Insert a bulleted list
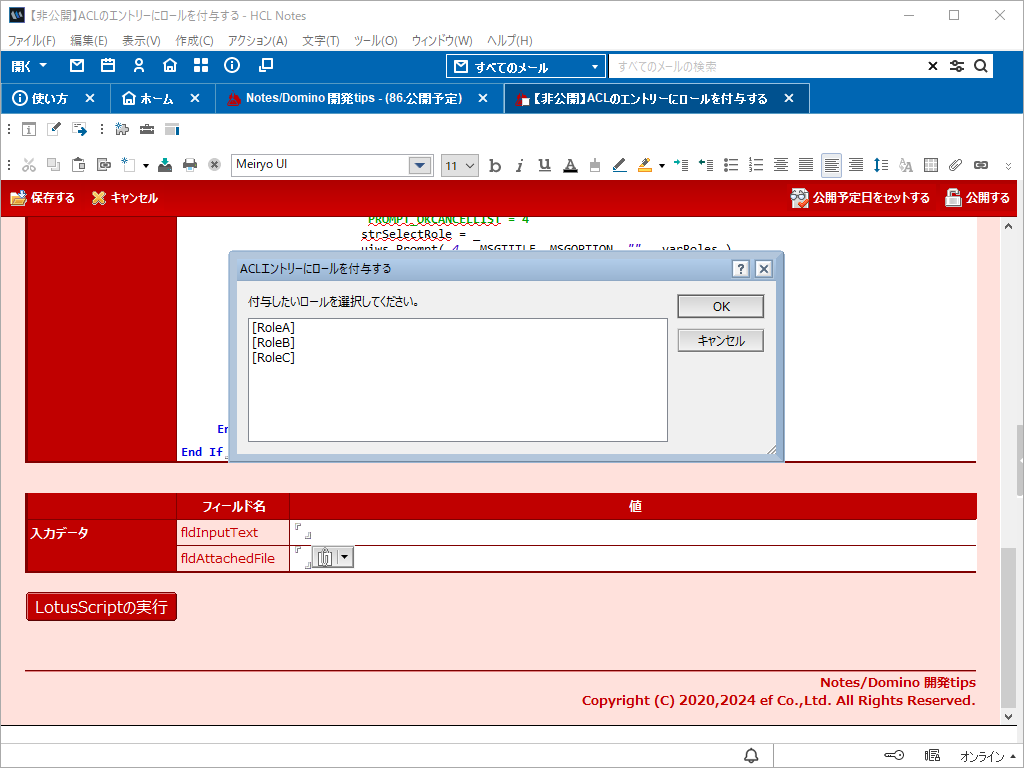The image size is (1024, 768). (x=731, y=166)
